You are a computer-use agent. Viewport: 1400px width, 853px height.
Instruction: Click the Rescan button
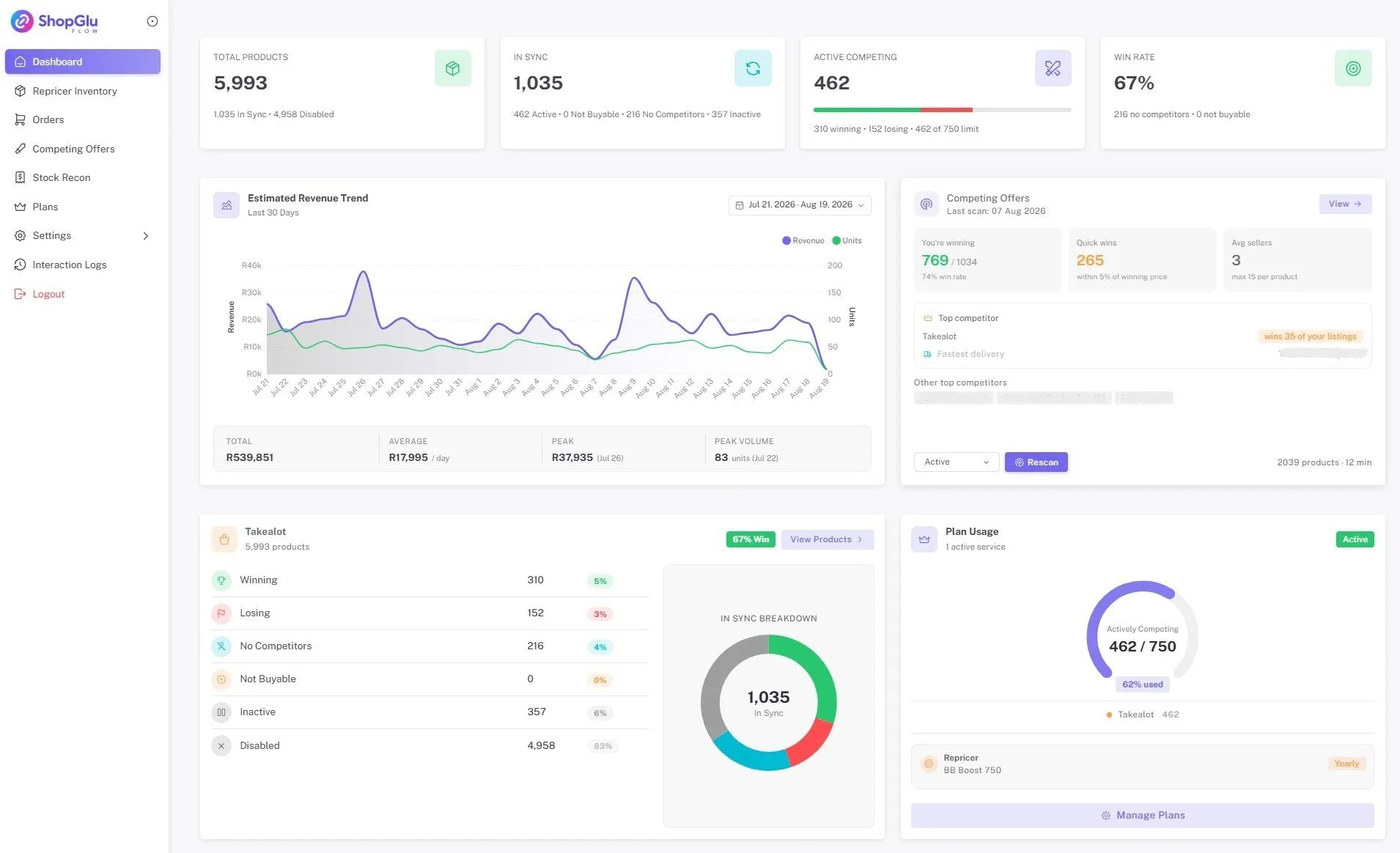(1036, 462)
